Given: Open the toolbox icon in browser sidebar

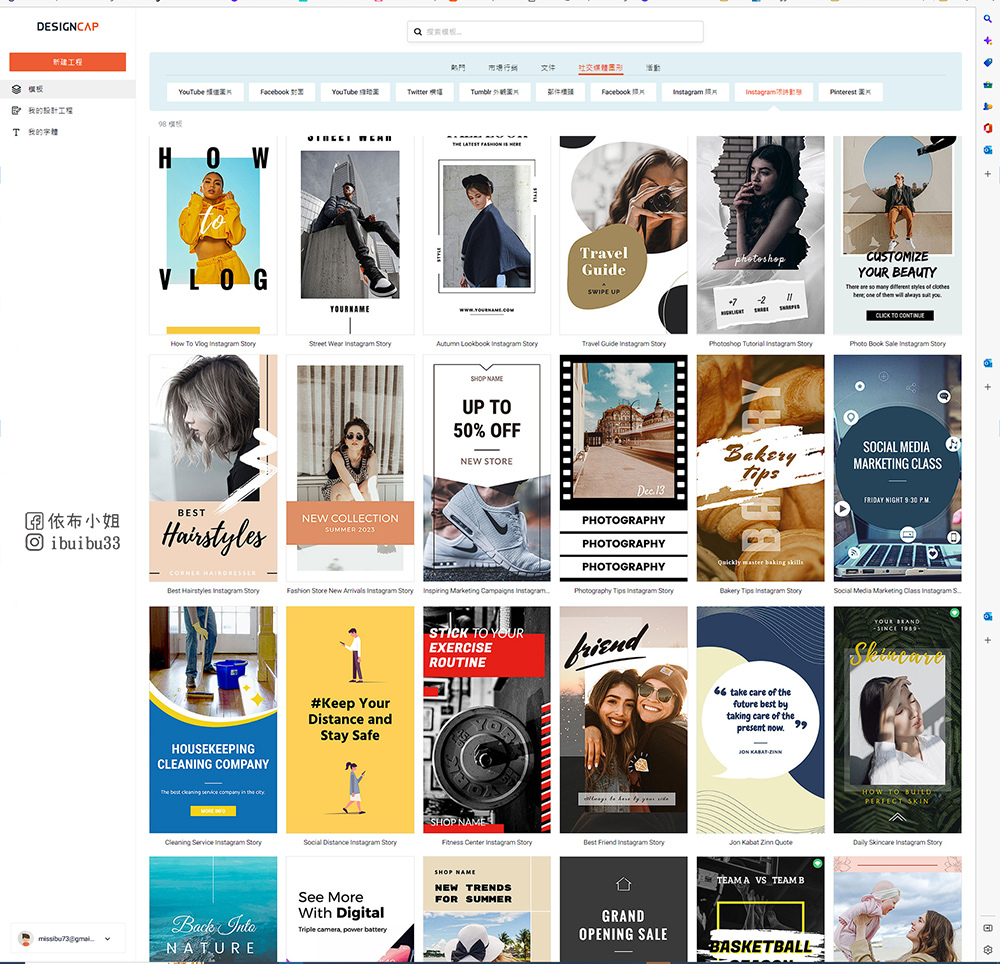Looking at the screenshot, I should (987, 84).
